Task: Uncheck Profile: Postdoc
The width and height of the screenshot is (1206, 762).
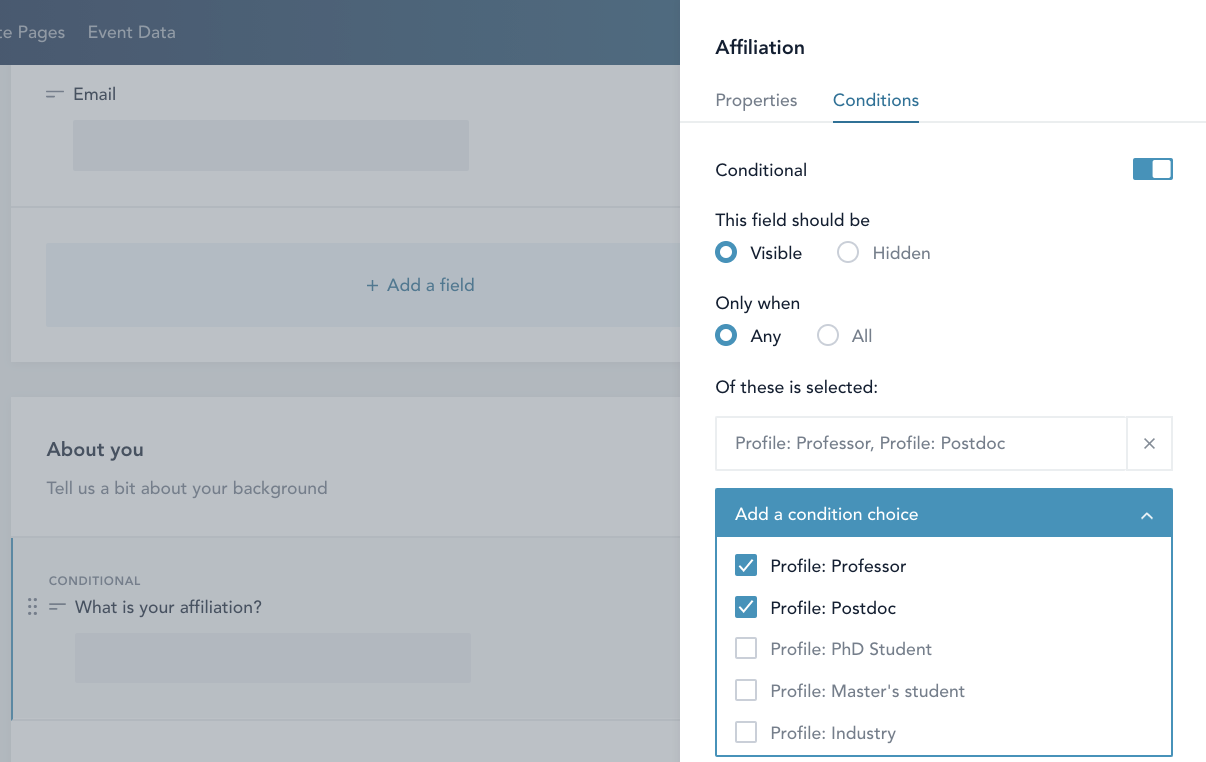Action: (745, 607)
